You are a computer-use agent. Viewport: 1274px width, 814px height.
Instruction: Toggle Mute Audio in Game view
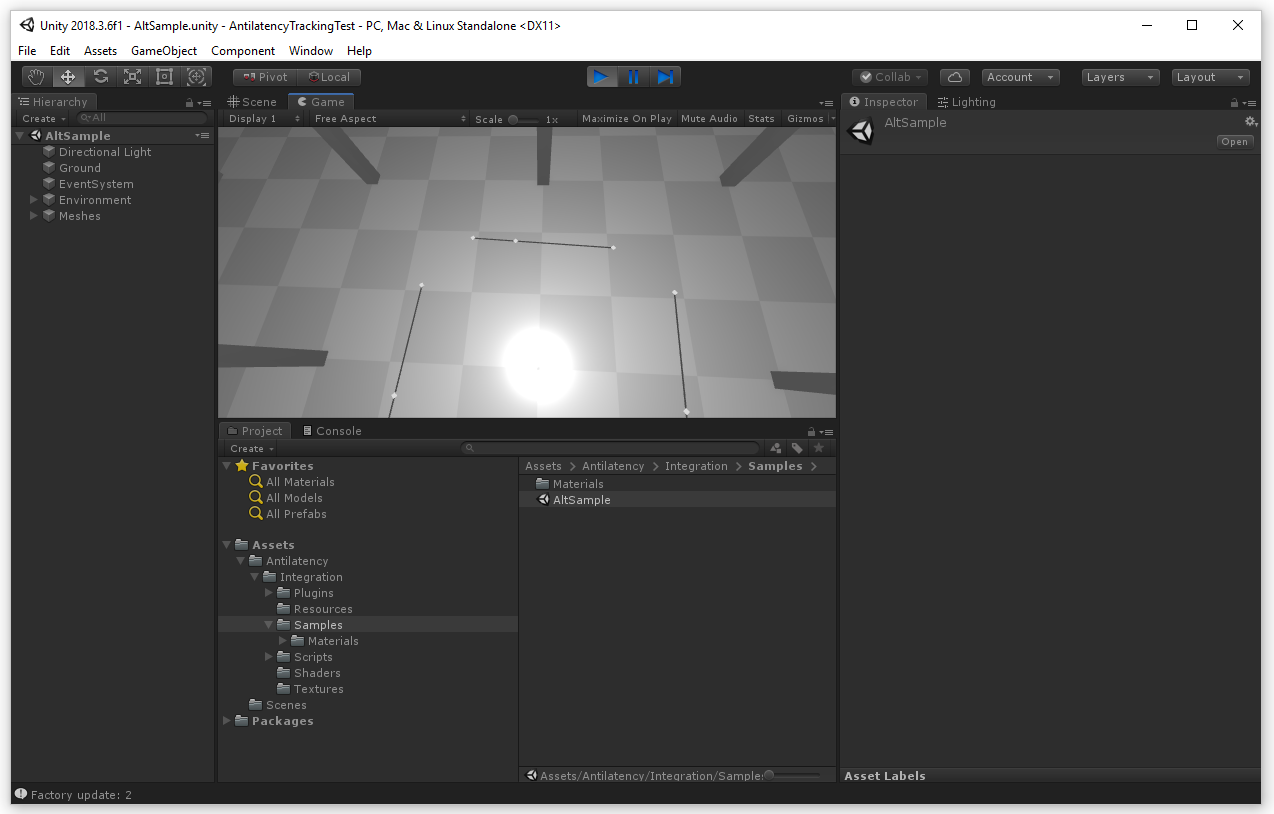click(x=709, y=119)
